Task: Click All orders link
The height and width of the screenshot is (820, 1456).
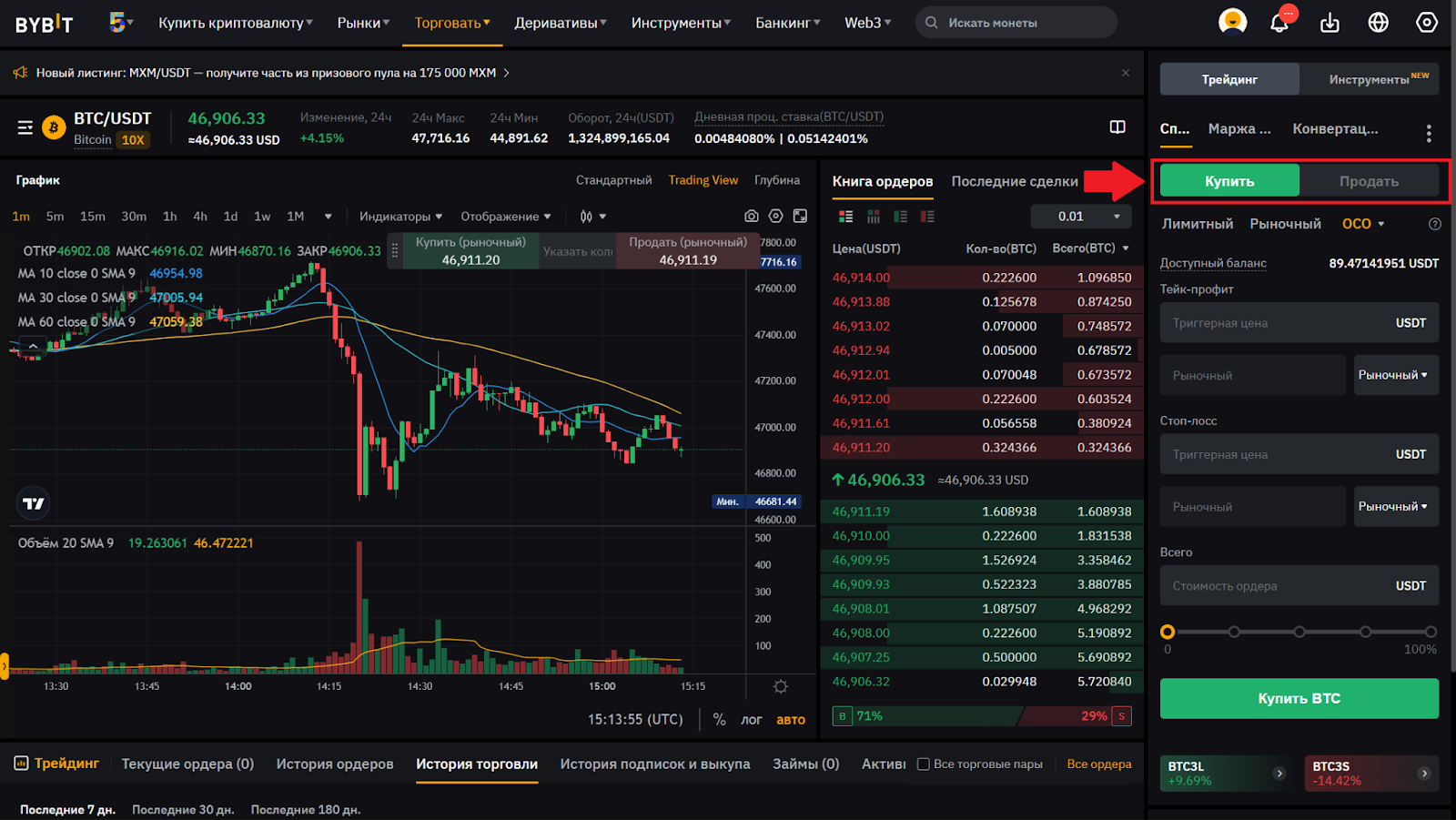Action: (1099, 764)
